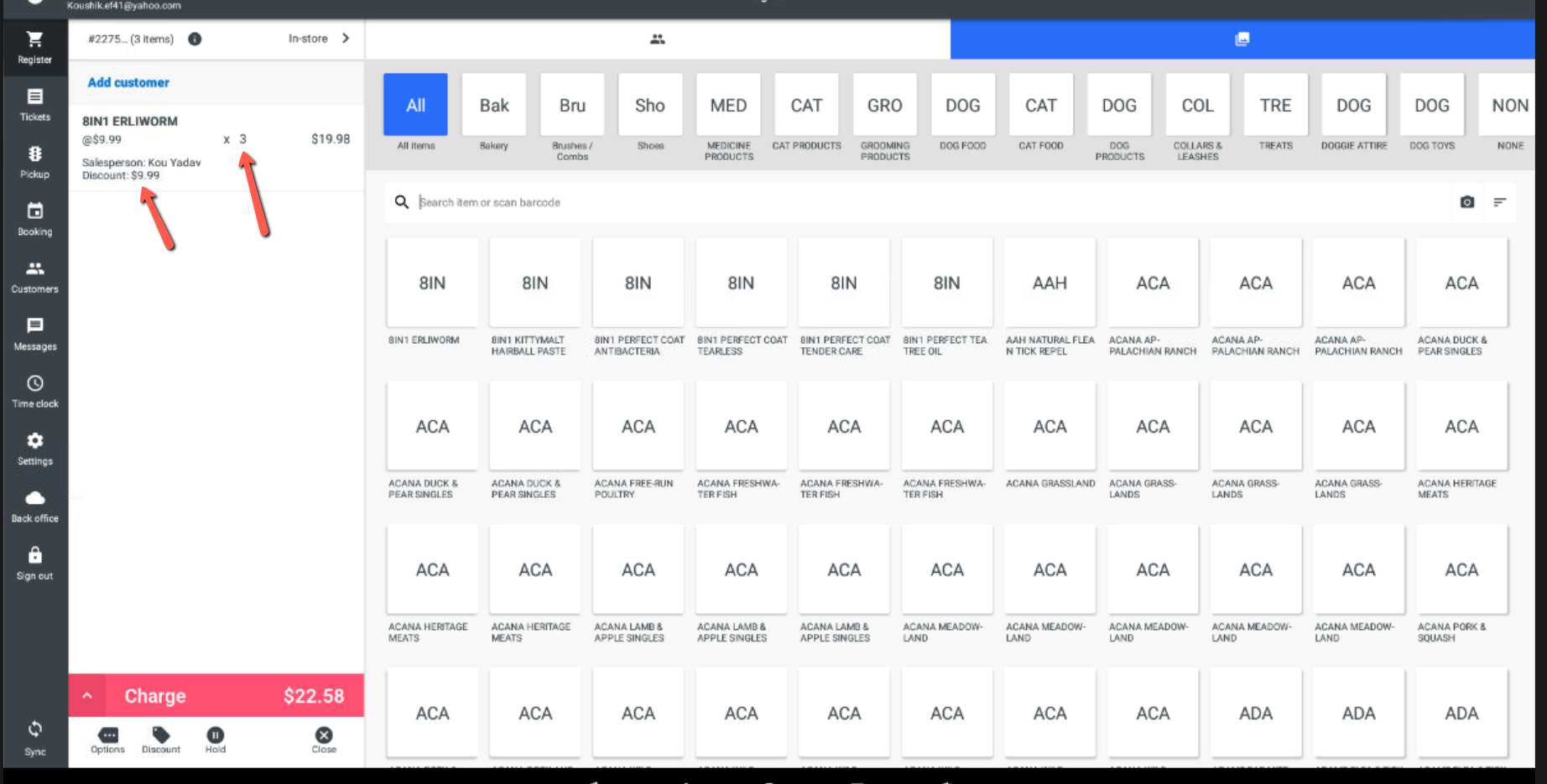Select the Cat Food category

(1041, 105)
